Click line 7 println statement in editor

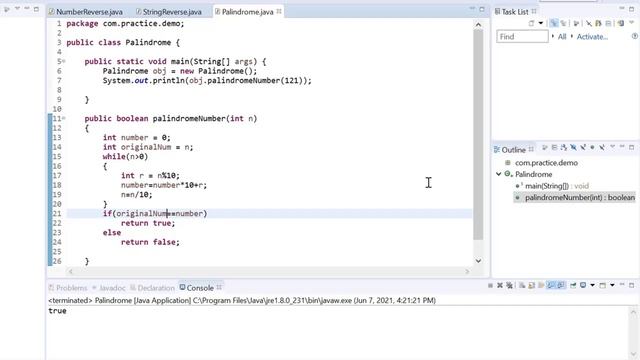(207, 80)
